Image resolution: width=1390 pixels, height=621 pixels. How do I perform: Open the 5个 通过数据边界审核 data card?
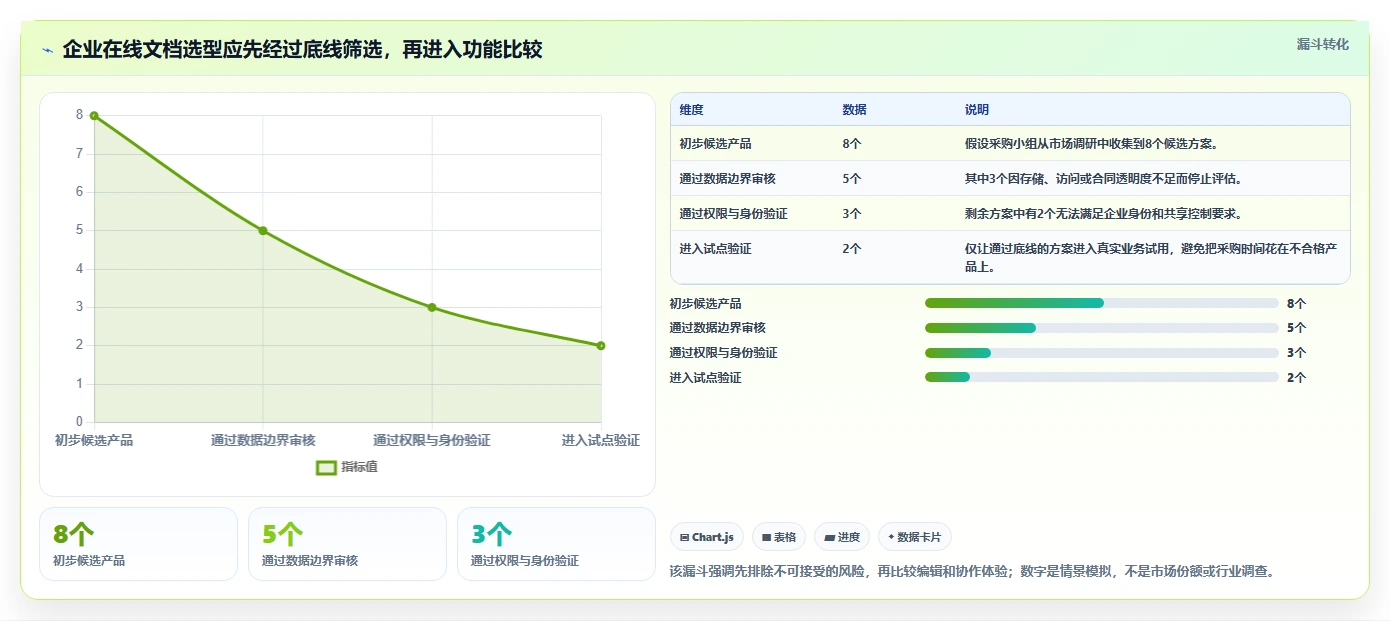pyautogui.click(x=347, y=544)
